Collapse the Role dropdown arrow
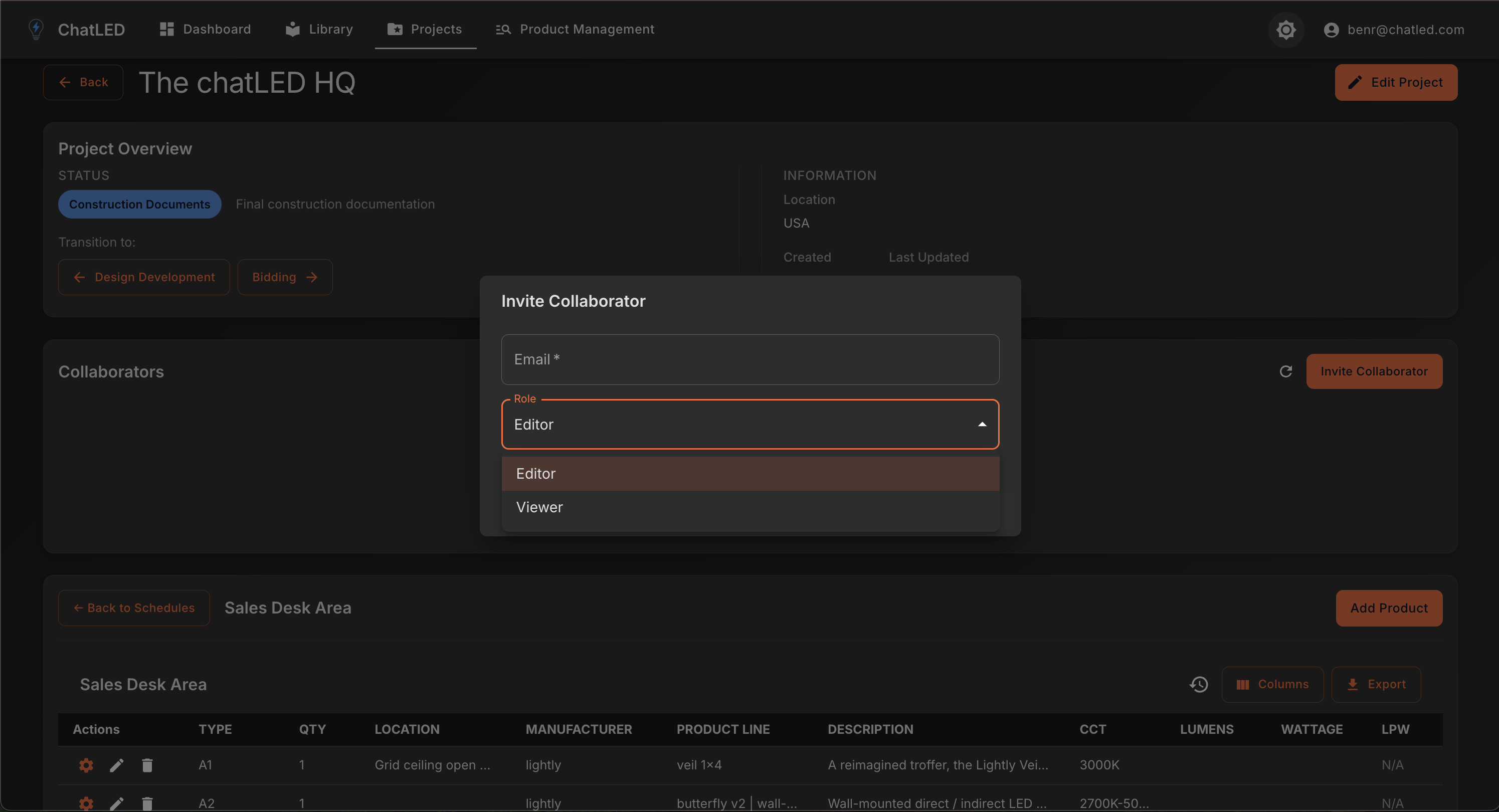The image size is (1499, 812). click(982, 425)
